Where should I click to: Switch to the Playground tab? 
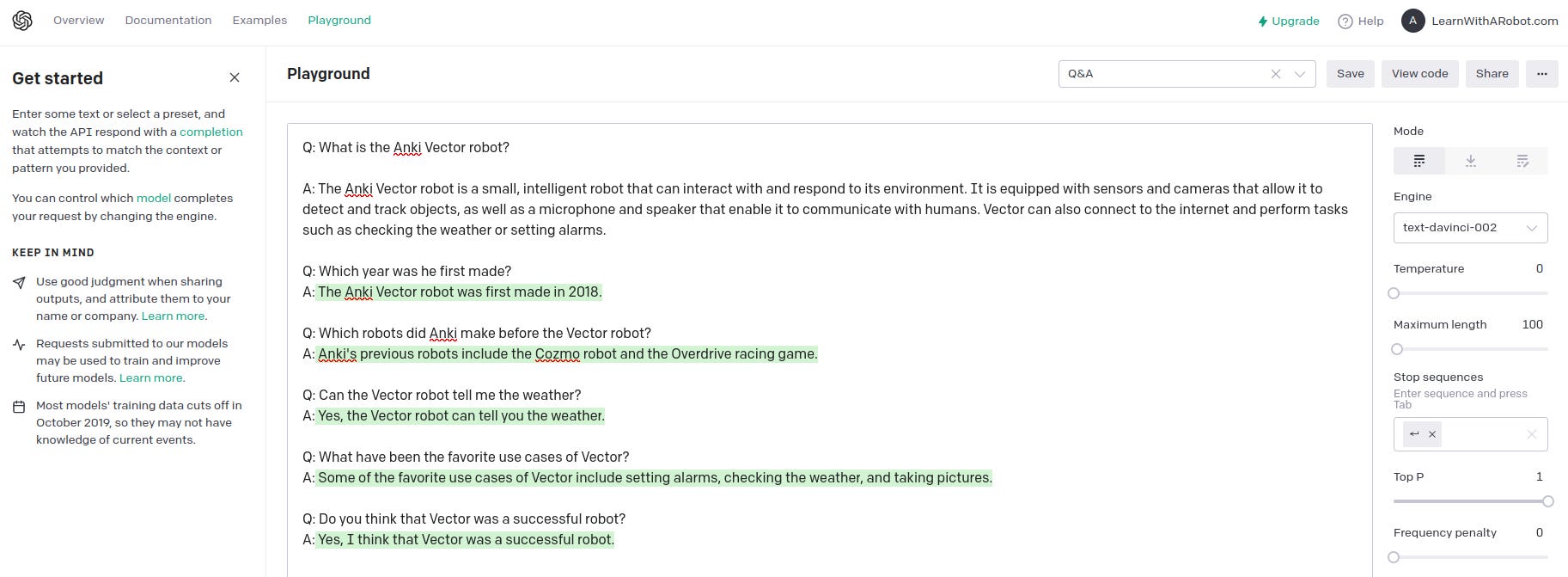pos(339,20)
